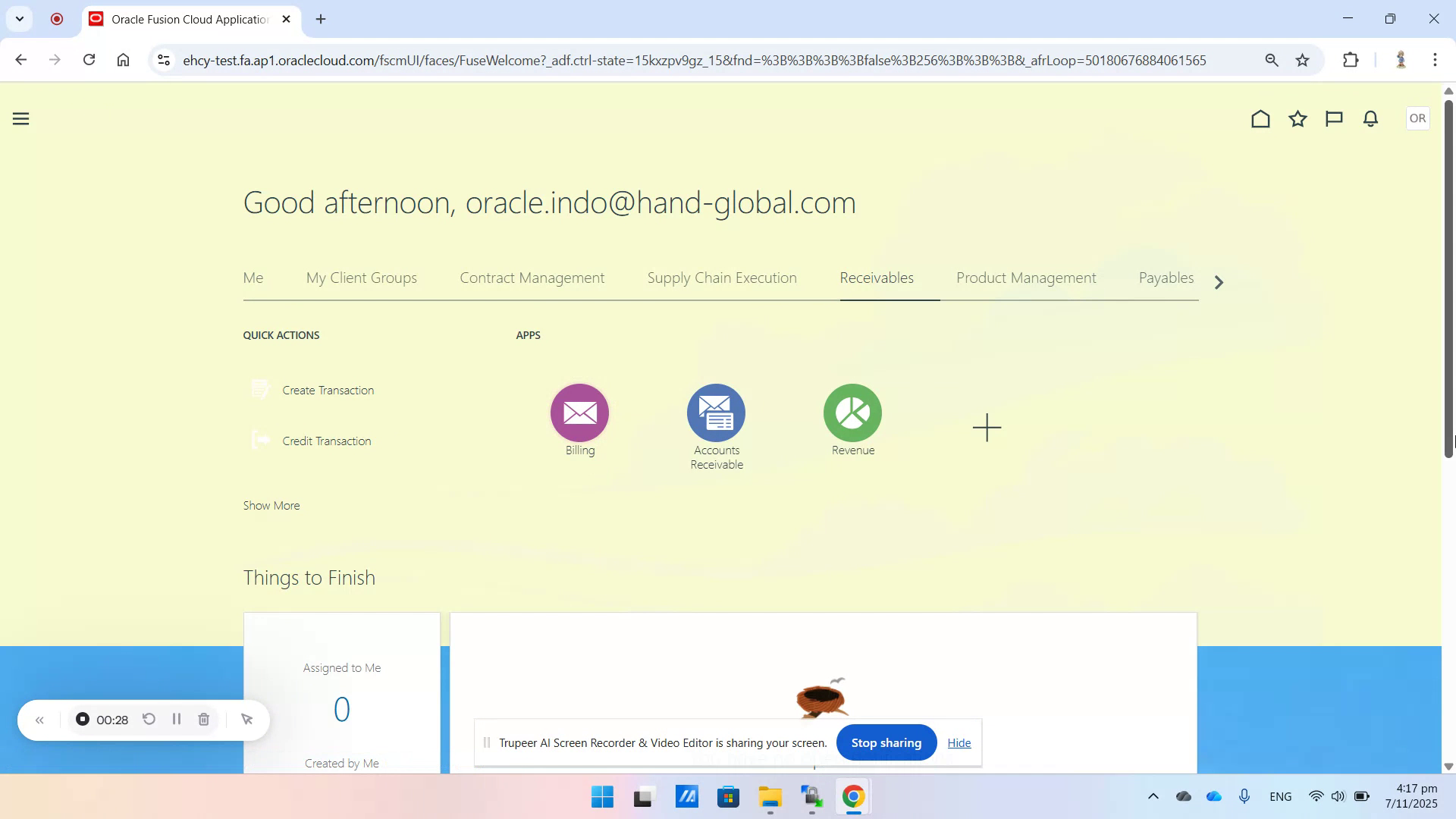The height and width of the screenshot is (819, 1456).
Task: Hide the screen sharing banner
Action: pyautogui.click(x=959, y=742)
